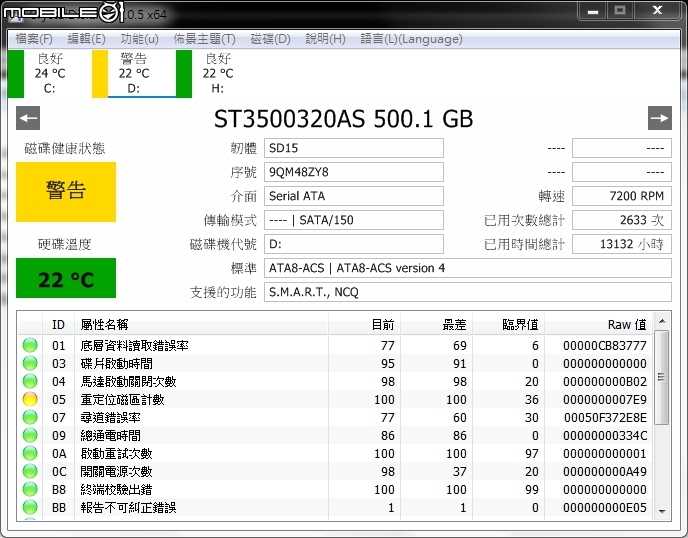
Task: Click the power on hours 13132 小時
Action: [622, 244]
